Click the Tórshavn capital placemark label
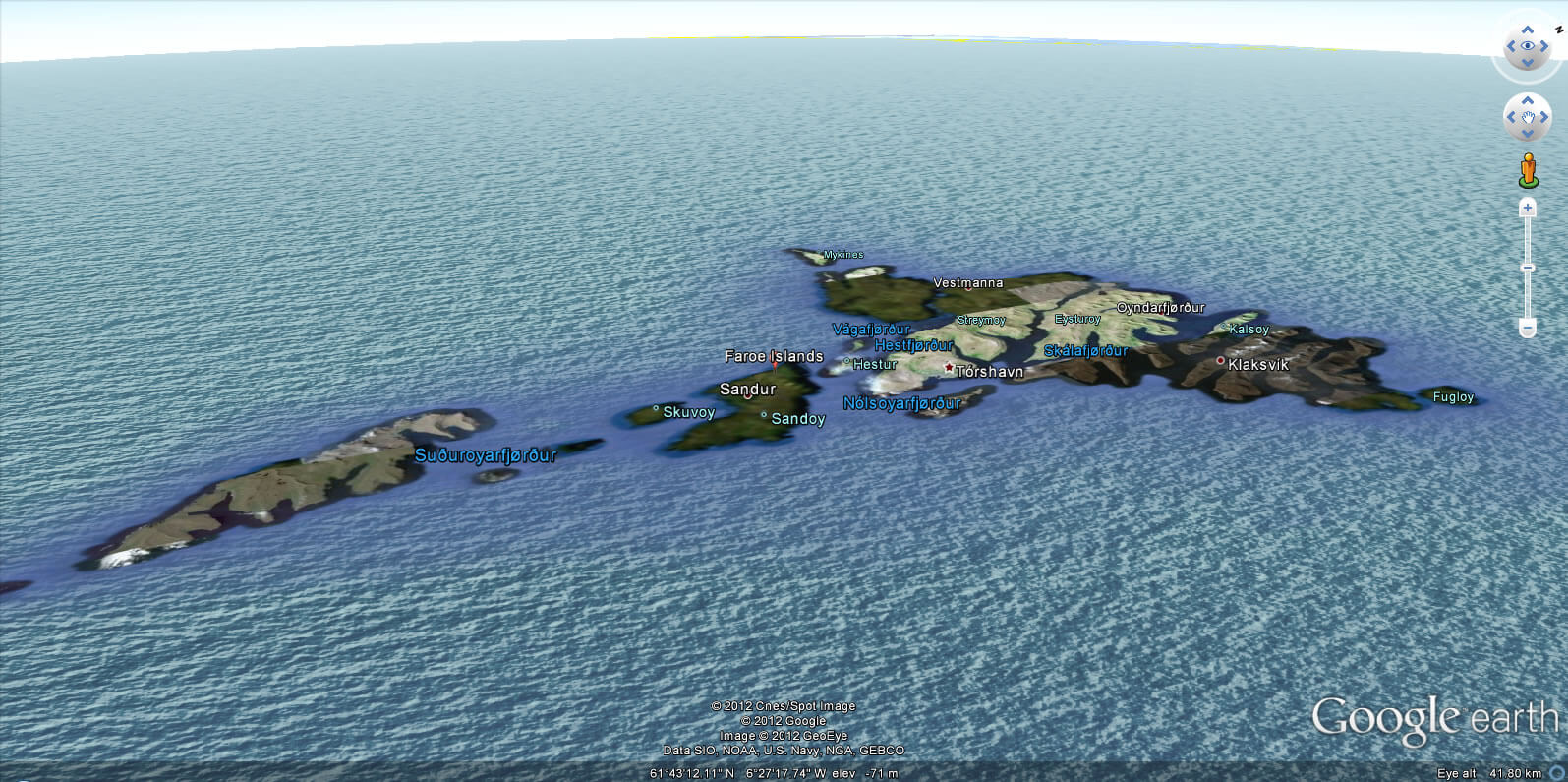Screen dimensions: 1568x782 pyautogui.click(x=989, y=372)
